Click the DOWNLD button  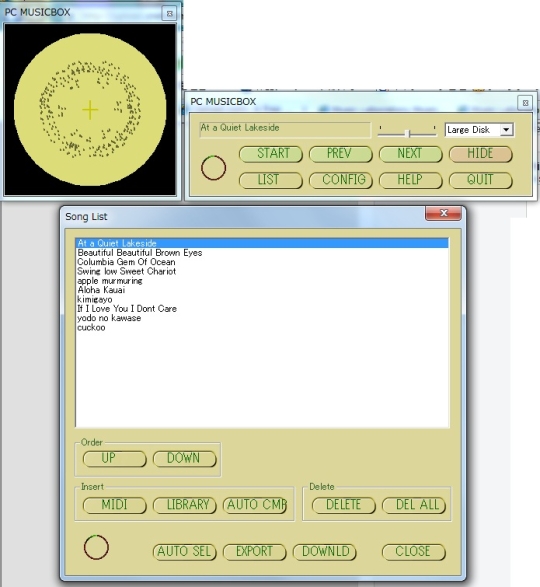[x=325, y=552]
